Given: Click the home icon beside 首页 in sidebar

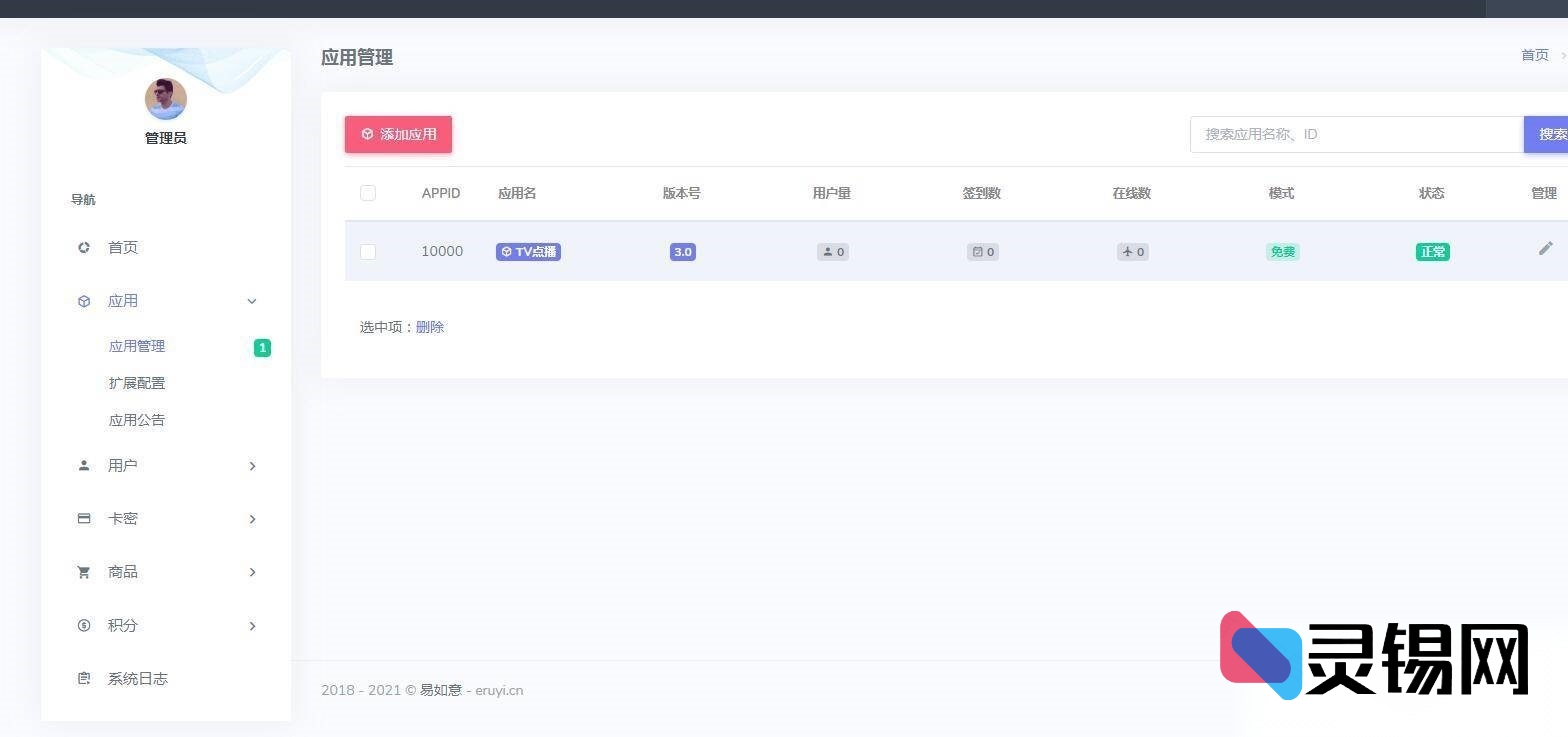Looking at the screenshot, I should click(84, 247).
